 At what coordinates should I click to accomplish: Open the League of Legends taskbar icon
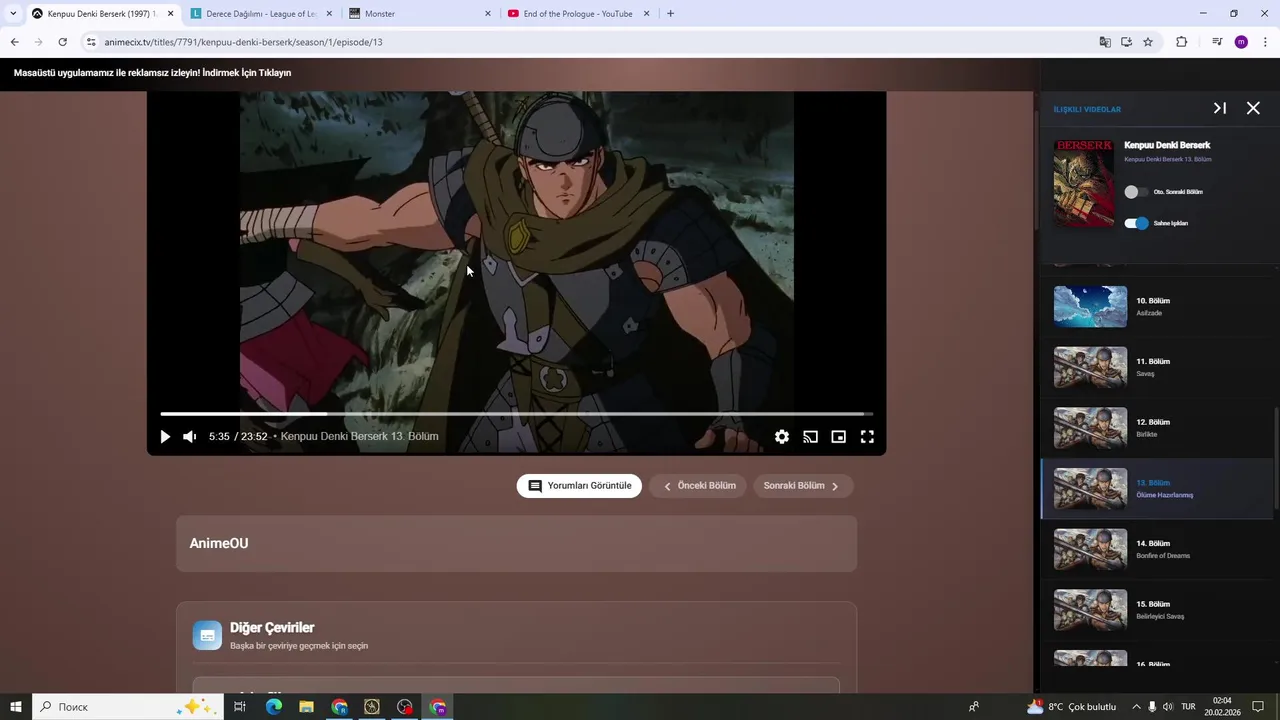[372, 707]
